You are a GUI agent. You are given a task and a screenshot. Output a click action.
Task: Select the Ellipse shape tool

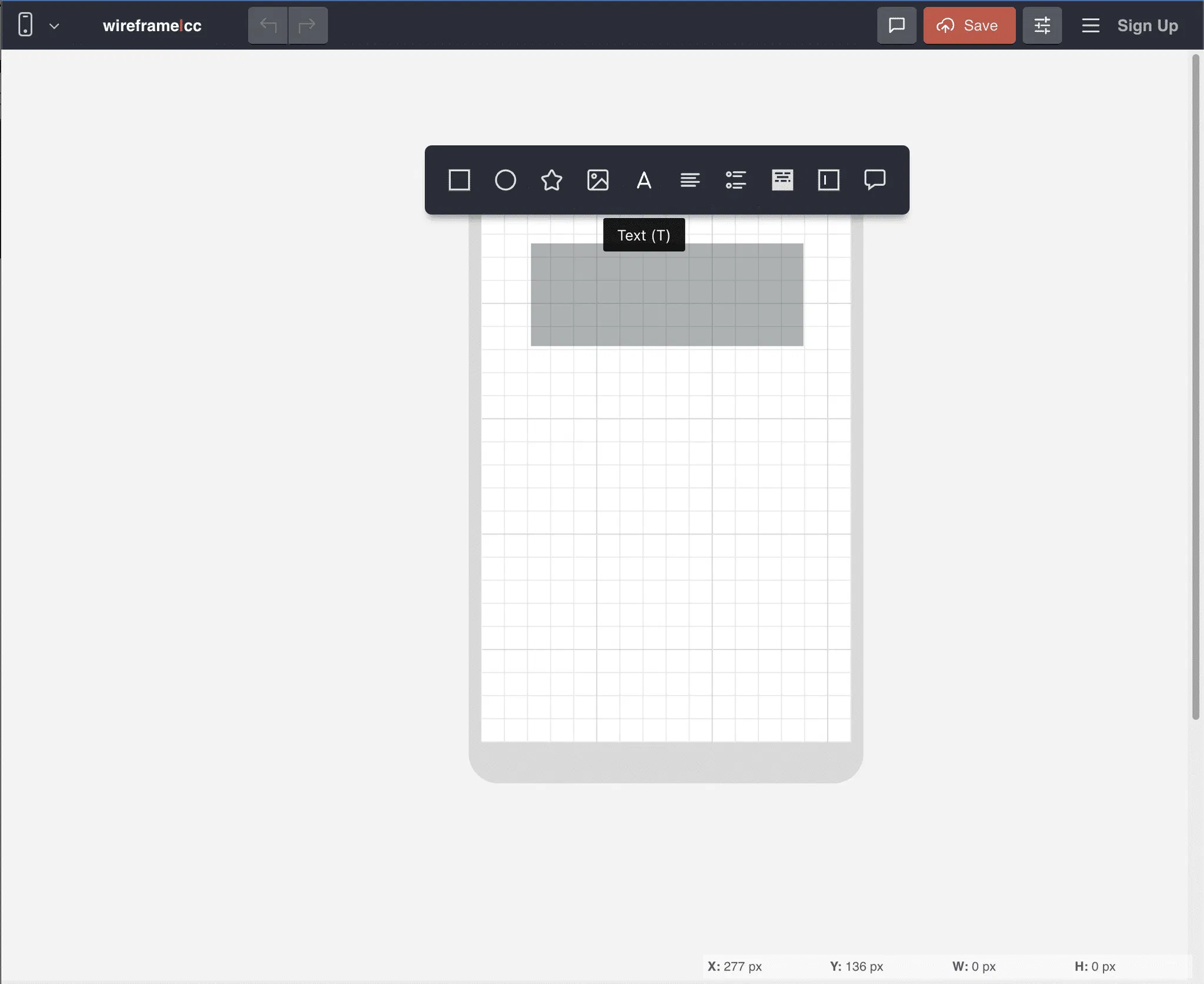point(505,180)
